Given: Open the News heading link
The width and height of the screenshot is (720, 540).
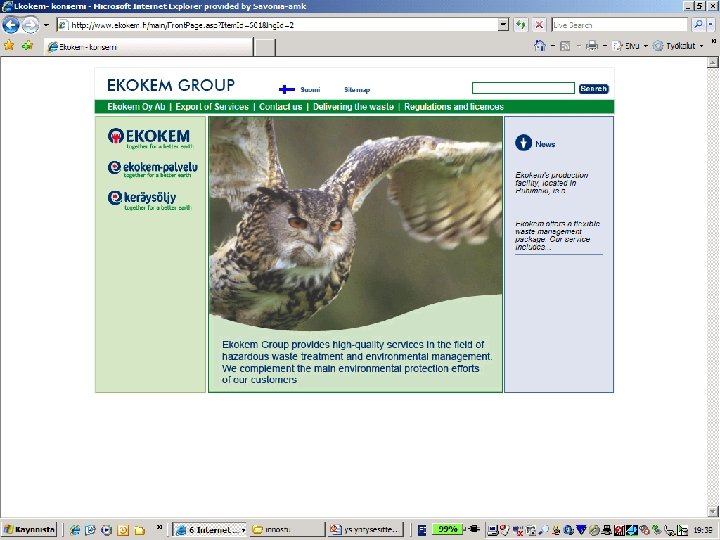Looking at the screenshot, I should click(x=545, y=144).
